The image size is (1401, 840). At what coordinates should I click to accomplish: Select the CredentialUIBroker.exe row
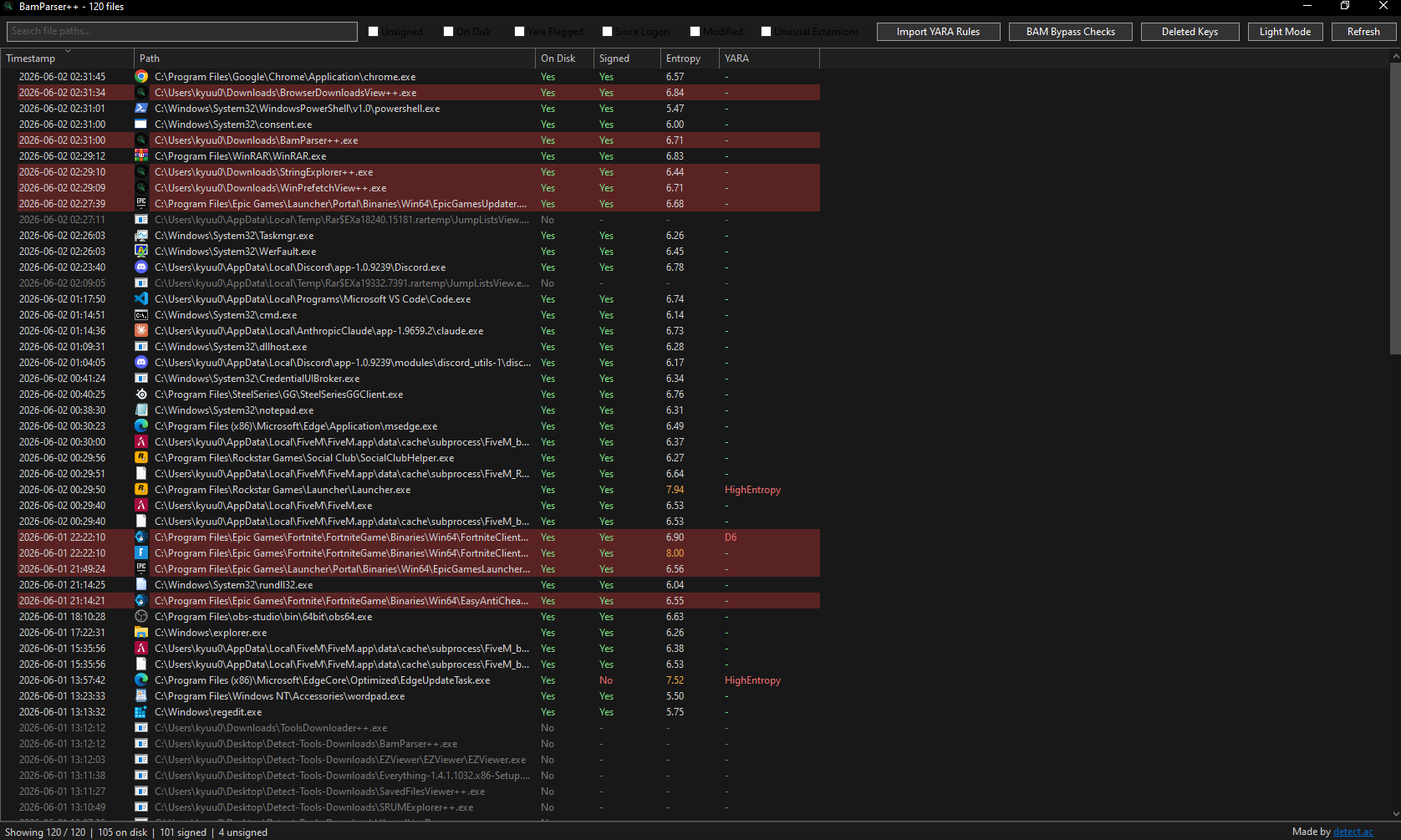[418, 379]
